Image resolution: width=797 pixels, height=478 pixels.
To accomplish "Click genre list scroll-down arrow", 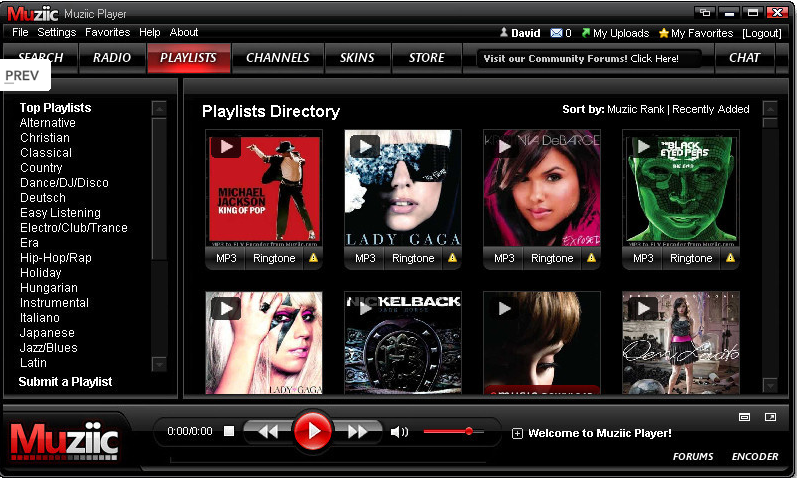I will pyautogui.click(x=159, y=364).
